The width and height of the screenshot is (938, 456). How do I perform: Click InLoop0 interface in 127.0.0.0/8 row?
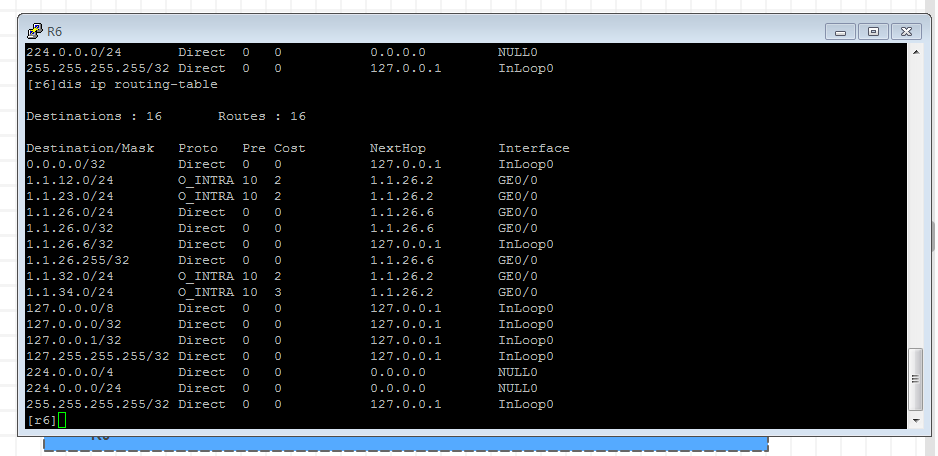point(526,308)
